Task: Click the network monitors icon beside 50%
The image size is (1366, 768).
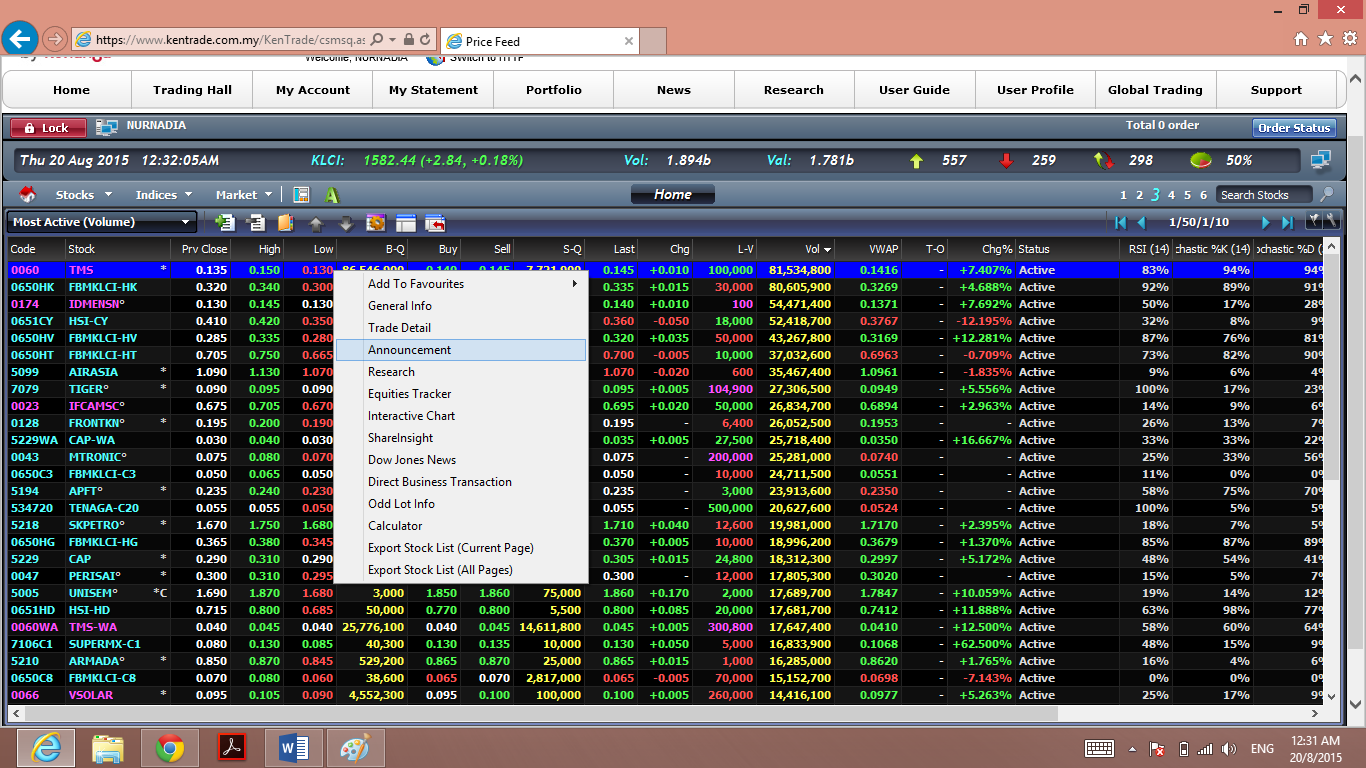Action: [1321, 160]
